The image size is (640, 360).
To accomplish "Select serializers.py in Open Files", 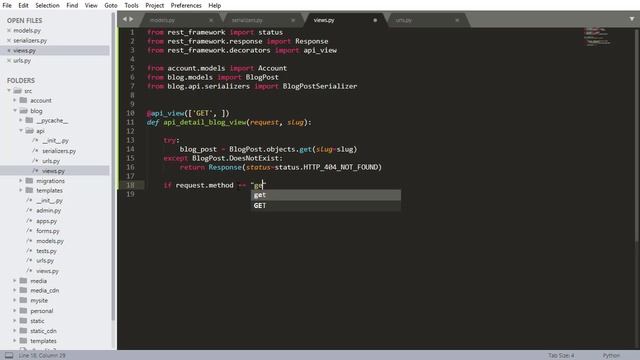I will (x=30, y=40).
